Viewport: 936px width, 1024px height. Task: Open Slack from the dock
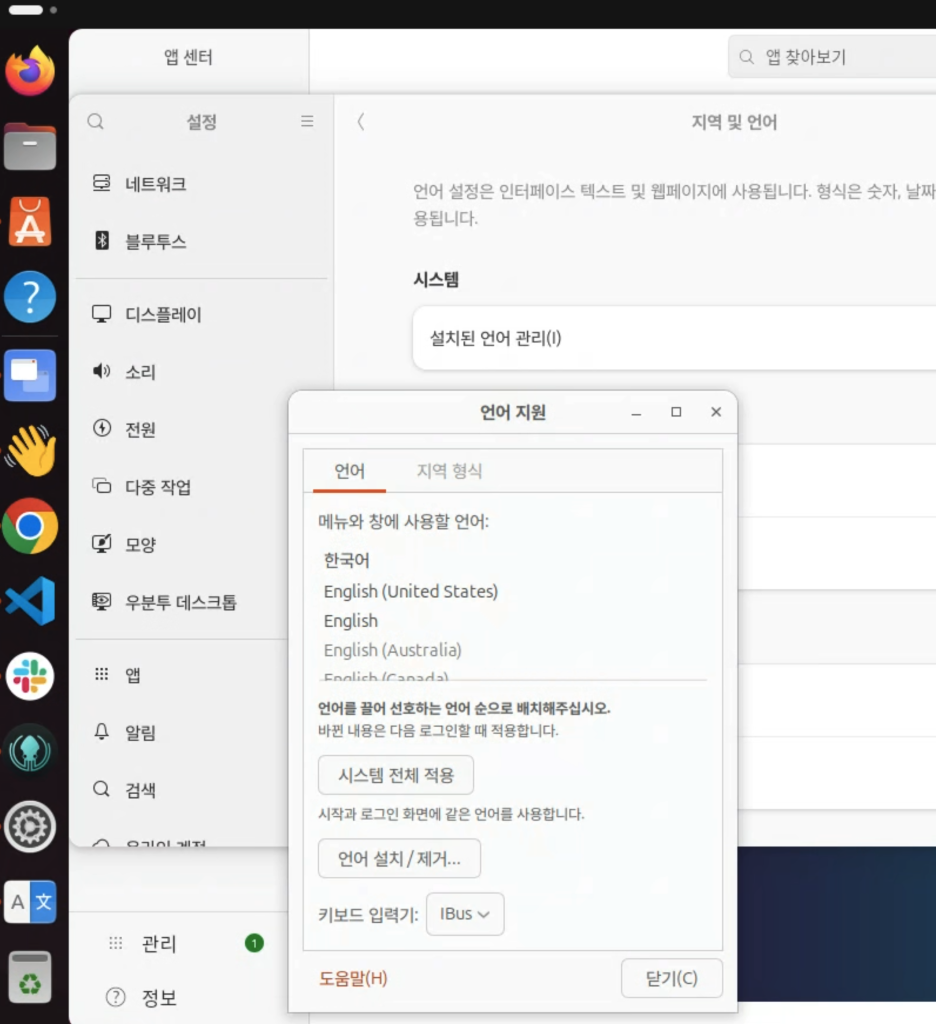click(x=30, y=676)
